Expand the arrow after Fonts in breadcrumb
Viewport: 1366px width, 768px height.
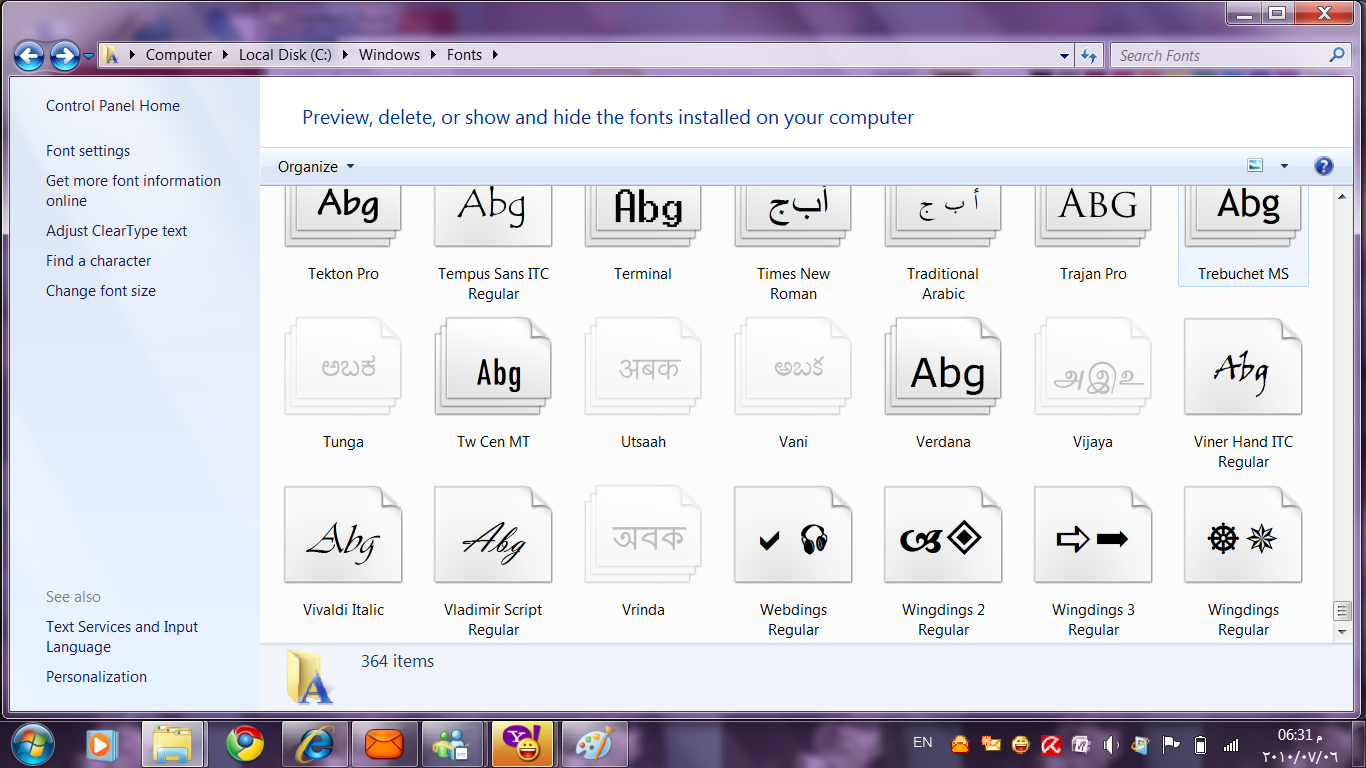click(x=495, y=55)
